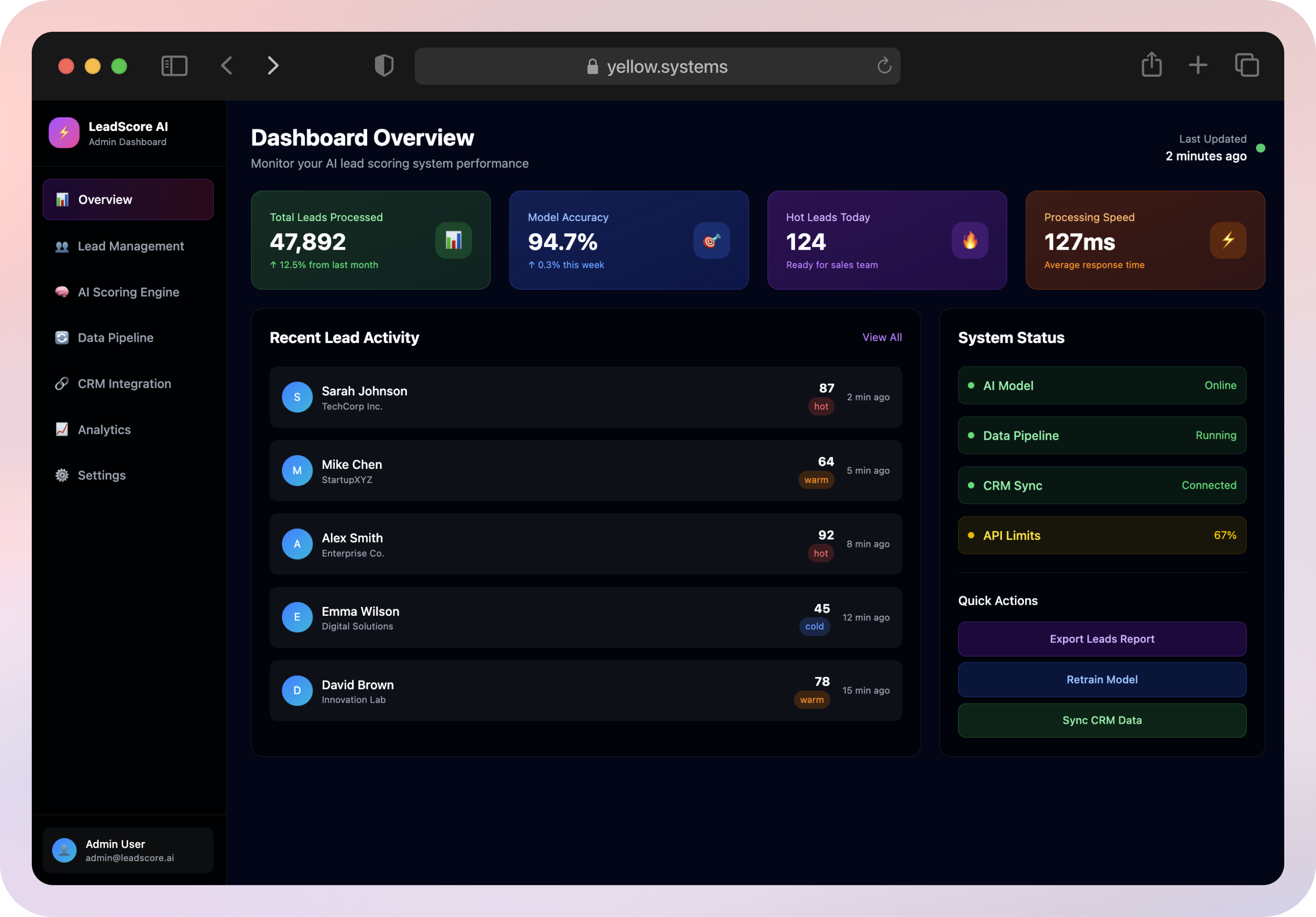1316x917 pixels.
Task: Click the hot badge for Sarah Johnson
Action: tap(821, 407)
